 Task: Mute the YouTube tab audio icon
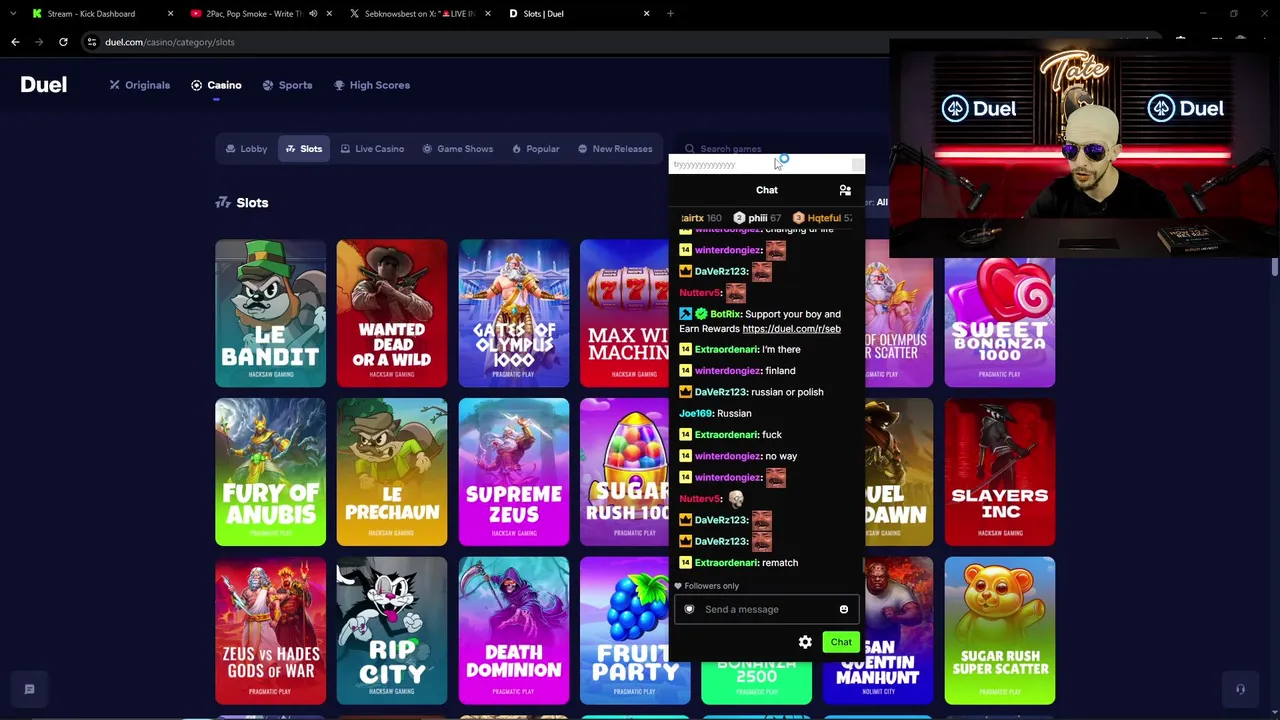tap(313, 14)
